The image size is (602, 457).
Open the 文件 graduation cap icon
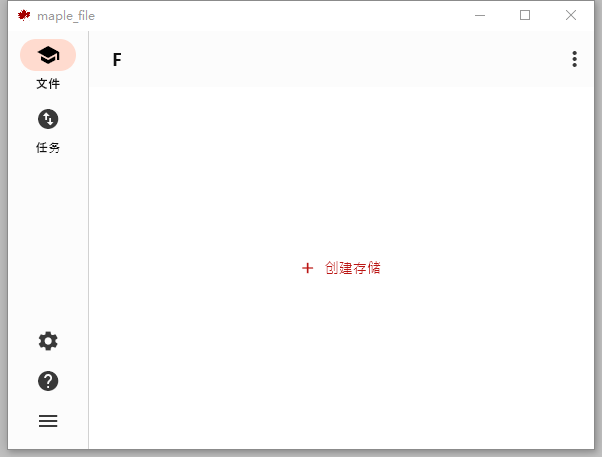point(48,55)
